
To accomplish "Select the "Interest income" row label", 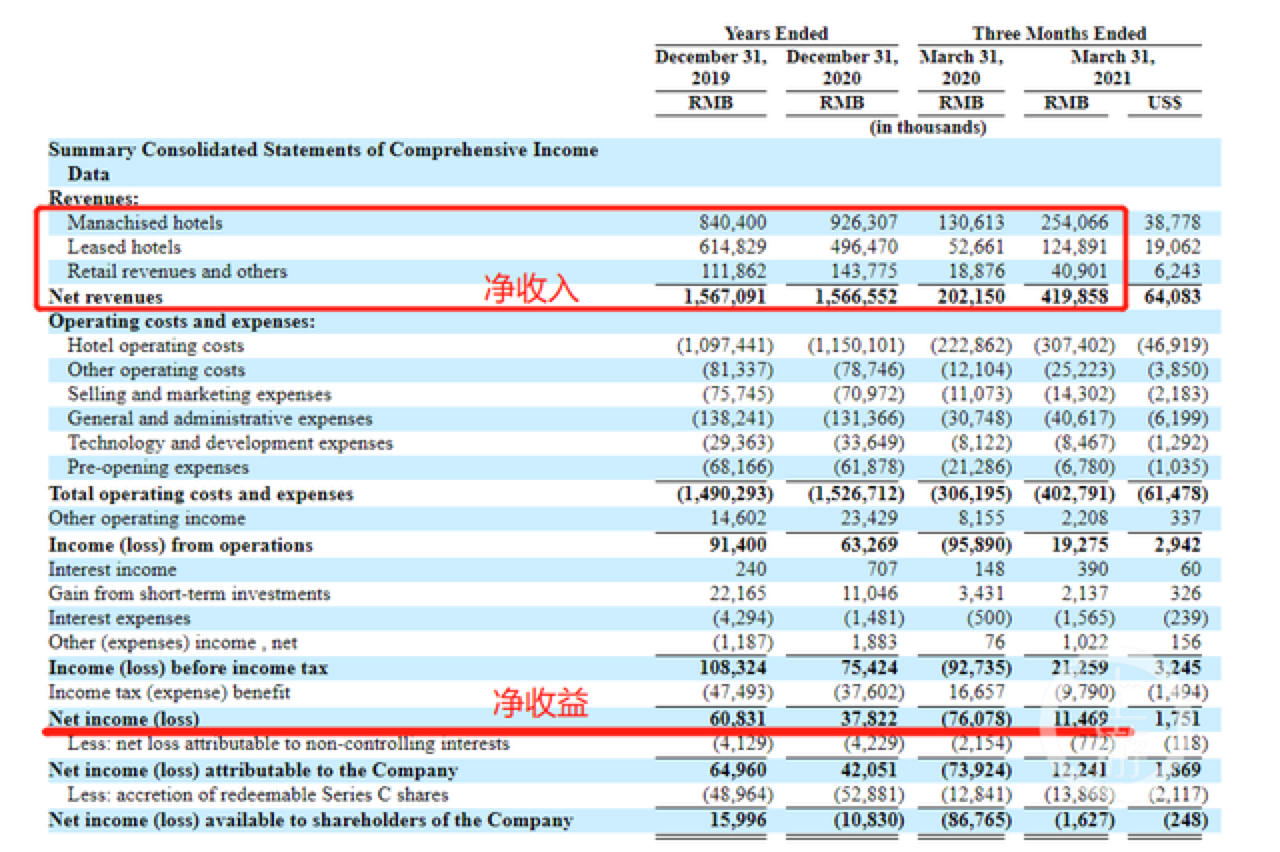I will [x=112, y=569].
